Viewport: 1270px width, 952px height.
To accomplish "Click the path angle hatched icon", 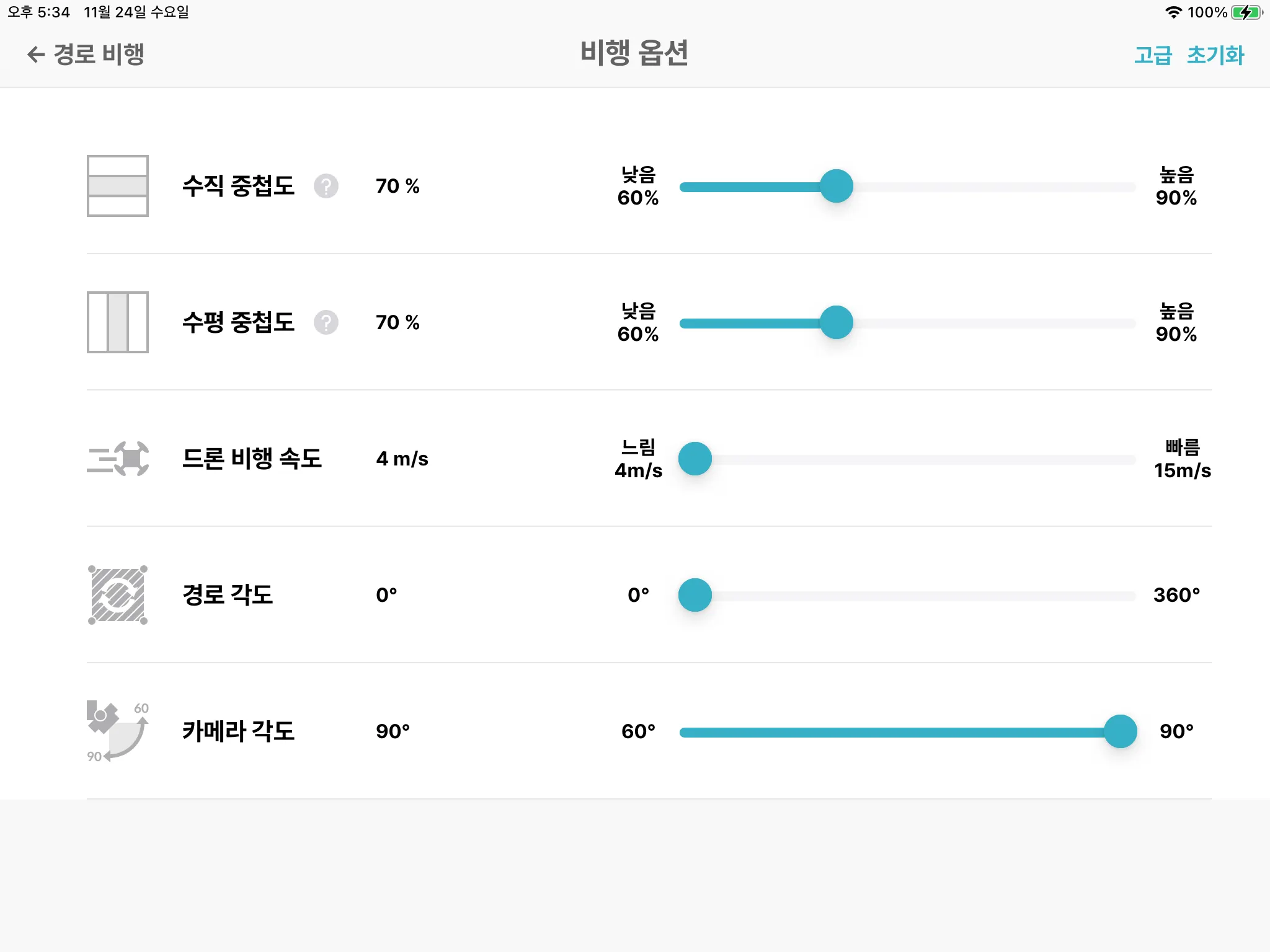I will (x=118, y=595).
